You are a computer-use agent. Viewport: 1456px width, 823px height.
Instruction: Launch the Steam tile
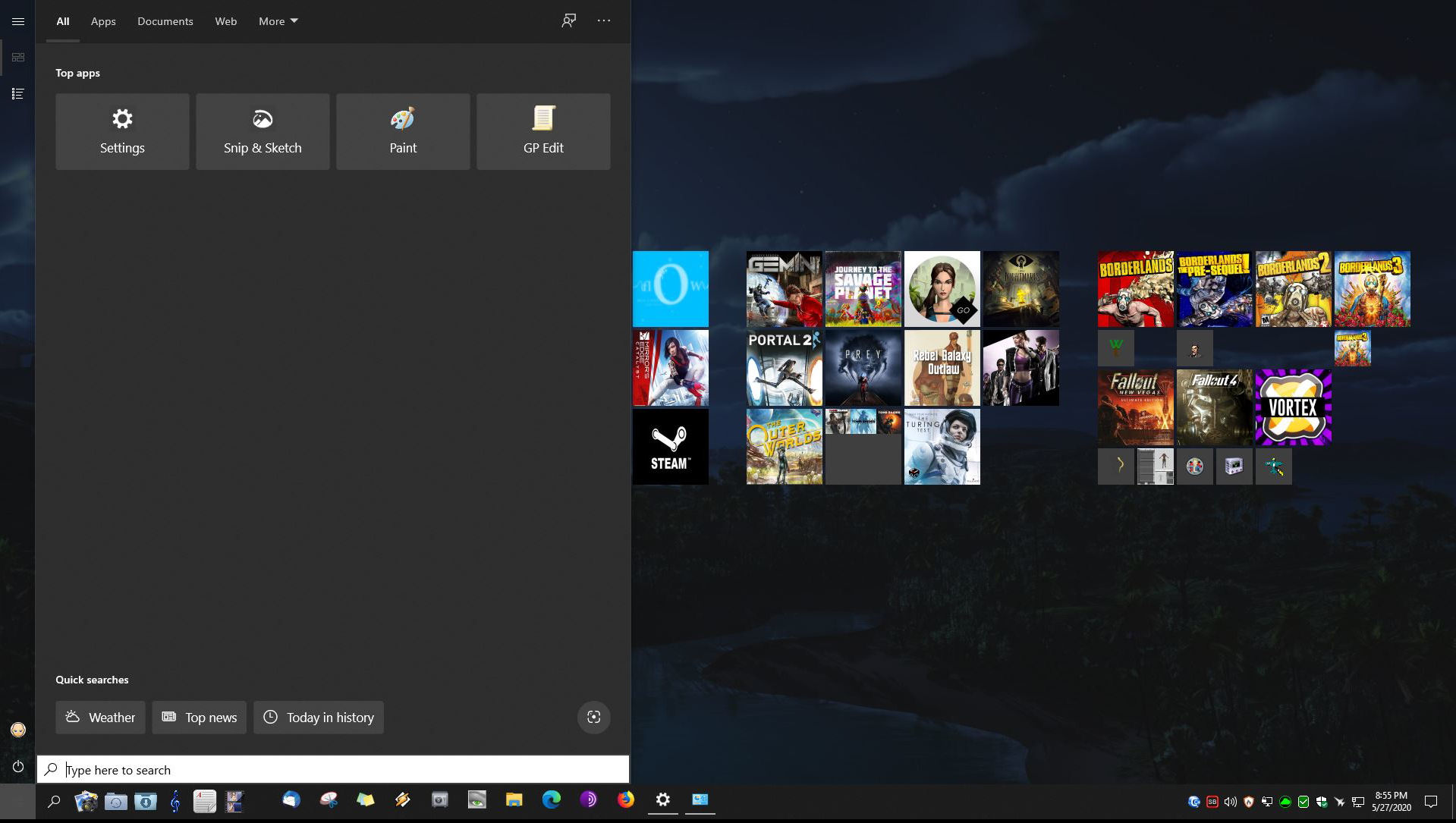(x=671, y=447)
